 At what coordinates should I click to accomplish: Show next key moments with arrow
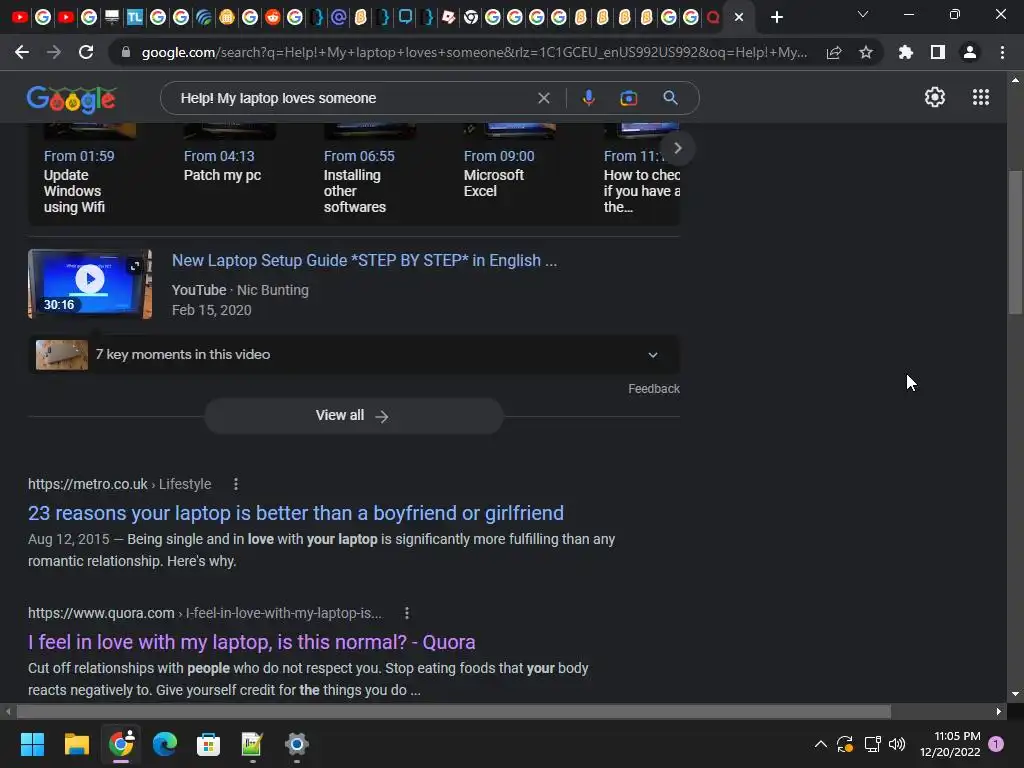(677, 148)
